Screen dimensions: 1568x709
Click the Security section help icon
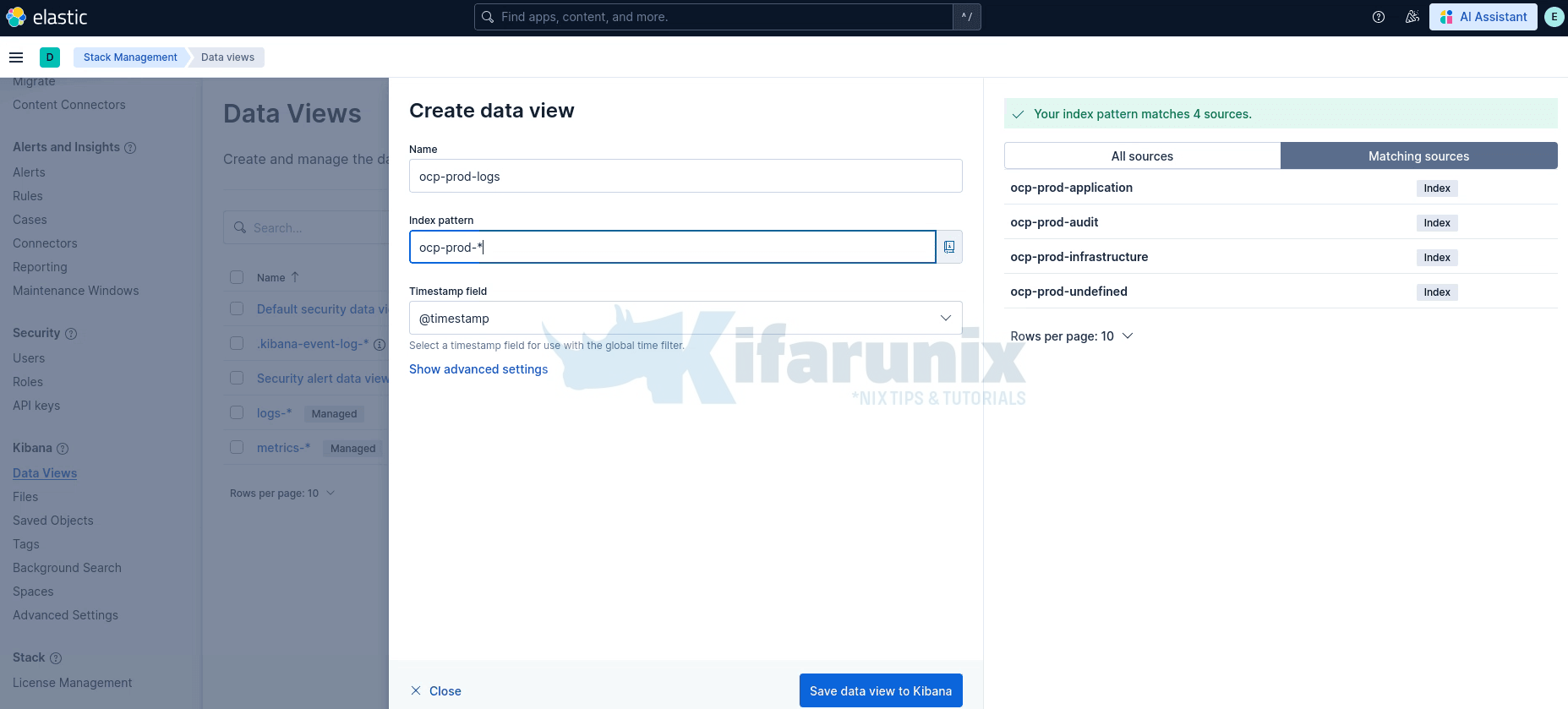coord(71,334)
